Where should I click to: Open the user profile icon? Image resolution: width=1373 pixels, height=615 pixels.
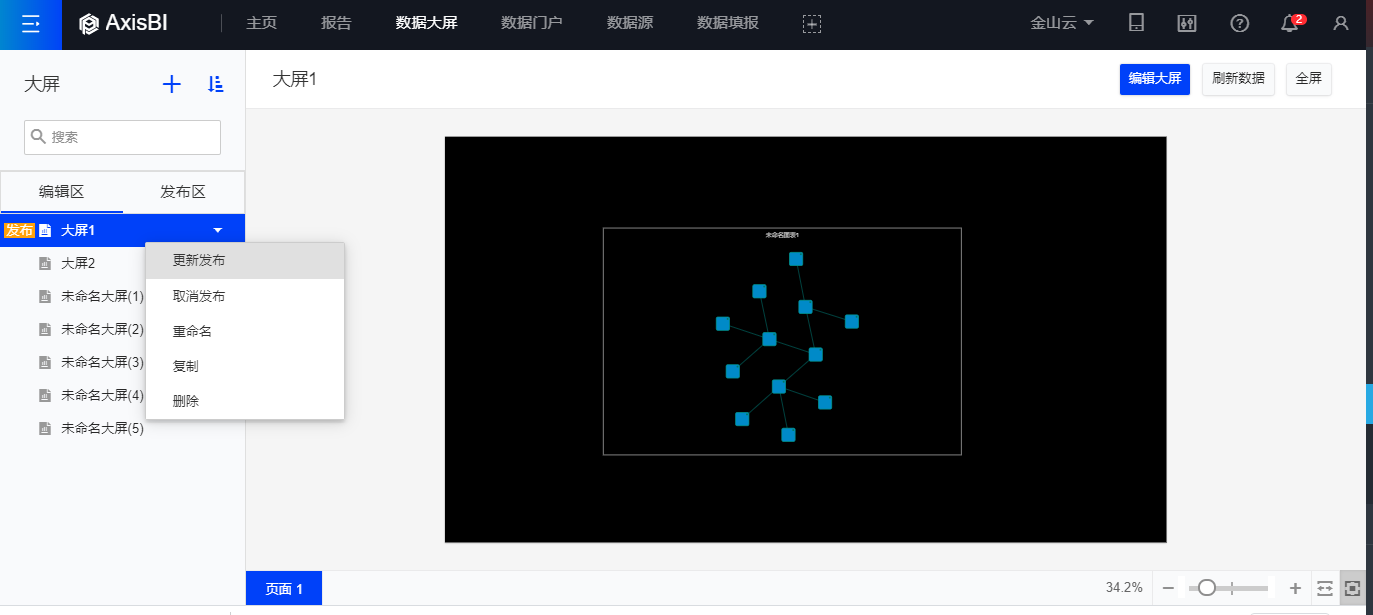point(1341,23)
